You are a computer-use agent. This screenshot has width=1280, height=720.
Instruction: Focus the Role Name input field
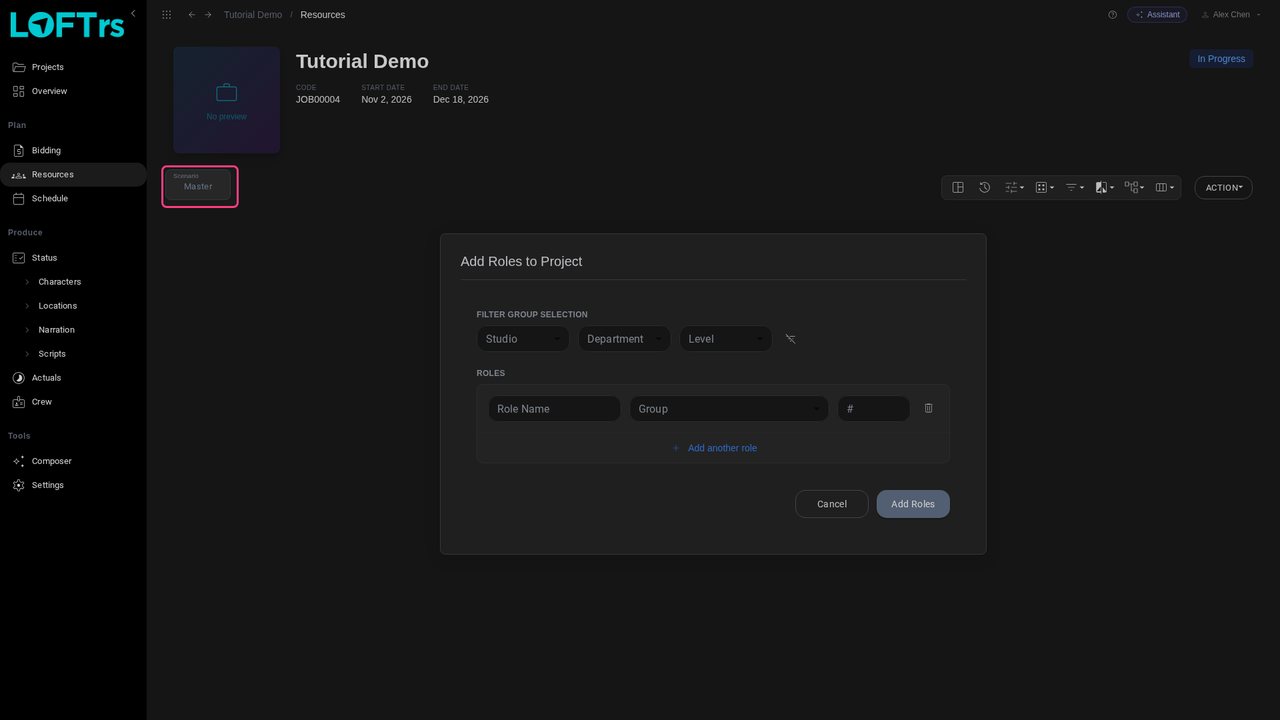click(554, 408)
